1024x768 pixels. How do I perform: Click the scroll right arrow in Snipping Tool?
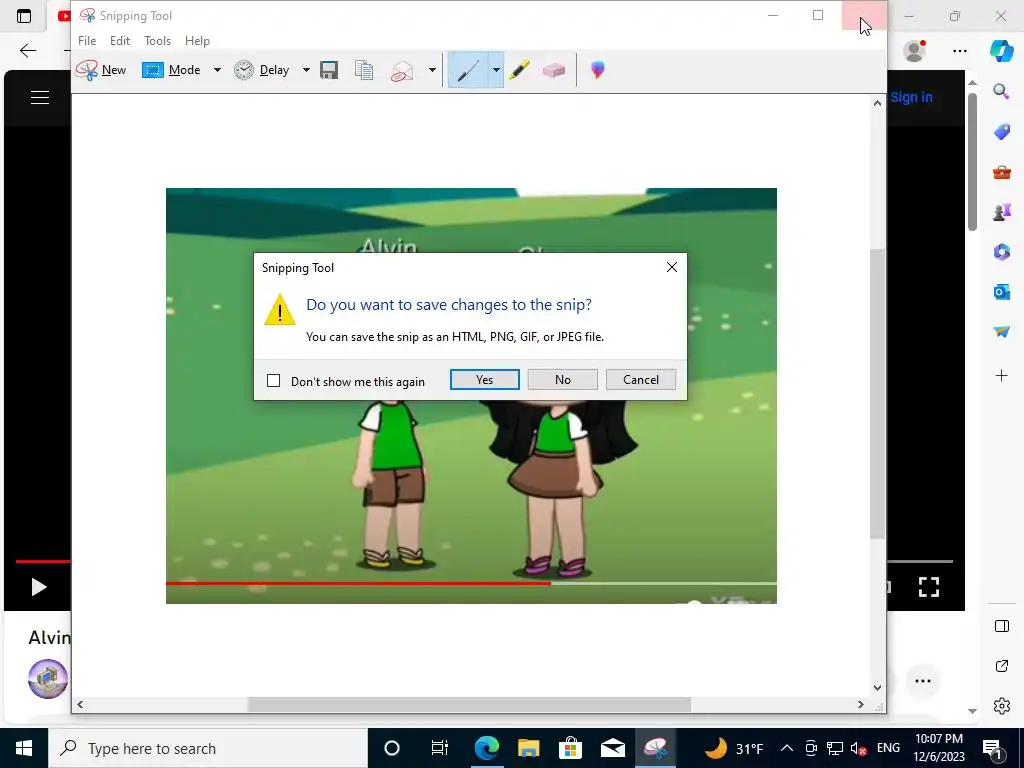[861, 705]
